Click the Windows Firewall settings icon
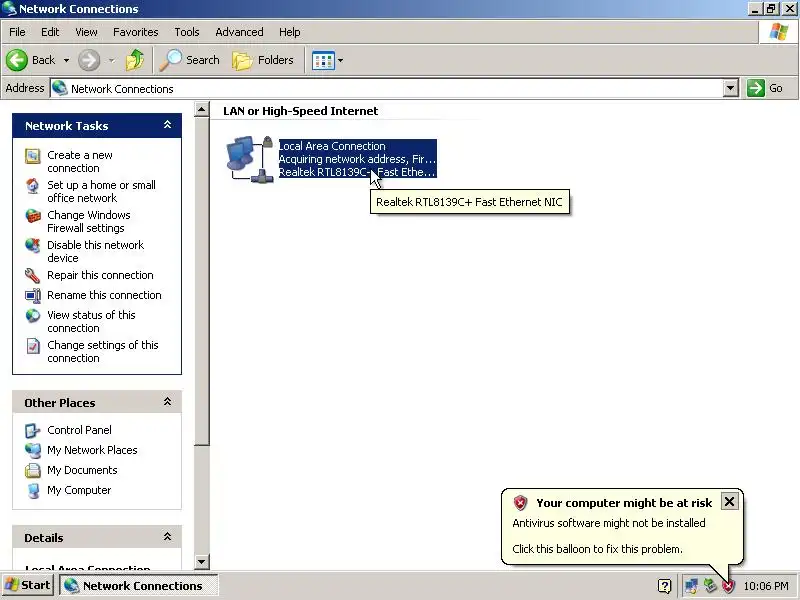 click(33, 216)
